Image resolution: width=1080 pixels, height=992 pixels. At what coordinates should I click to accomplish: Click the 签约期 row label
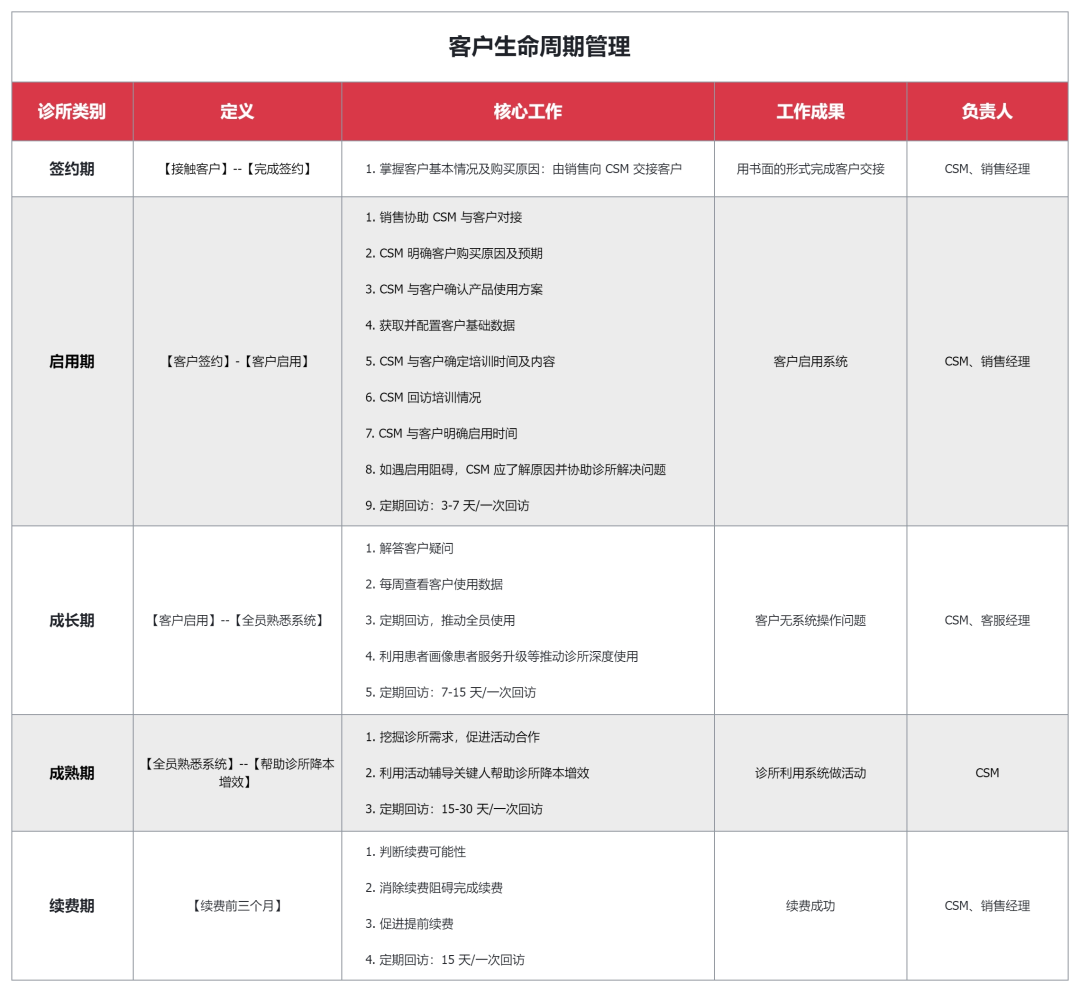click(72, 169)
